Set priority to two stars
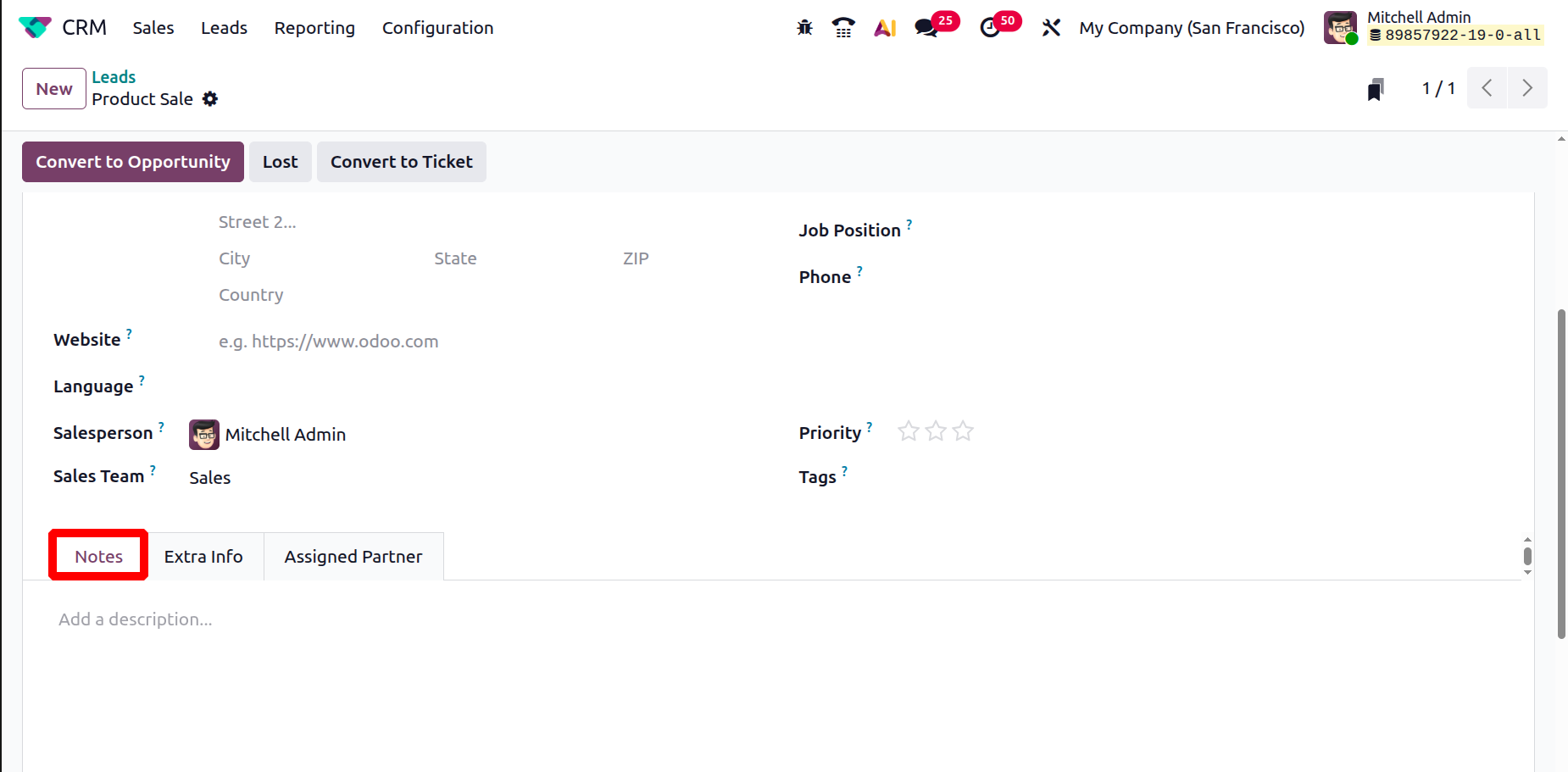1568x772 pixels. (x=936, y=432)
